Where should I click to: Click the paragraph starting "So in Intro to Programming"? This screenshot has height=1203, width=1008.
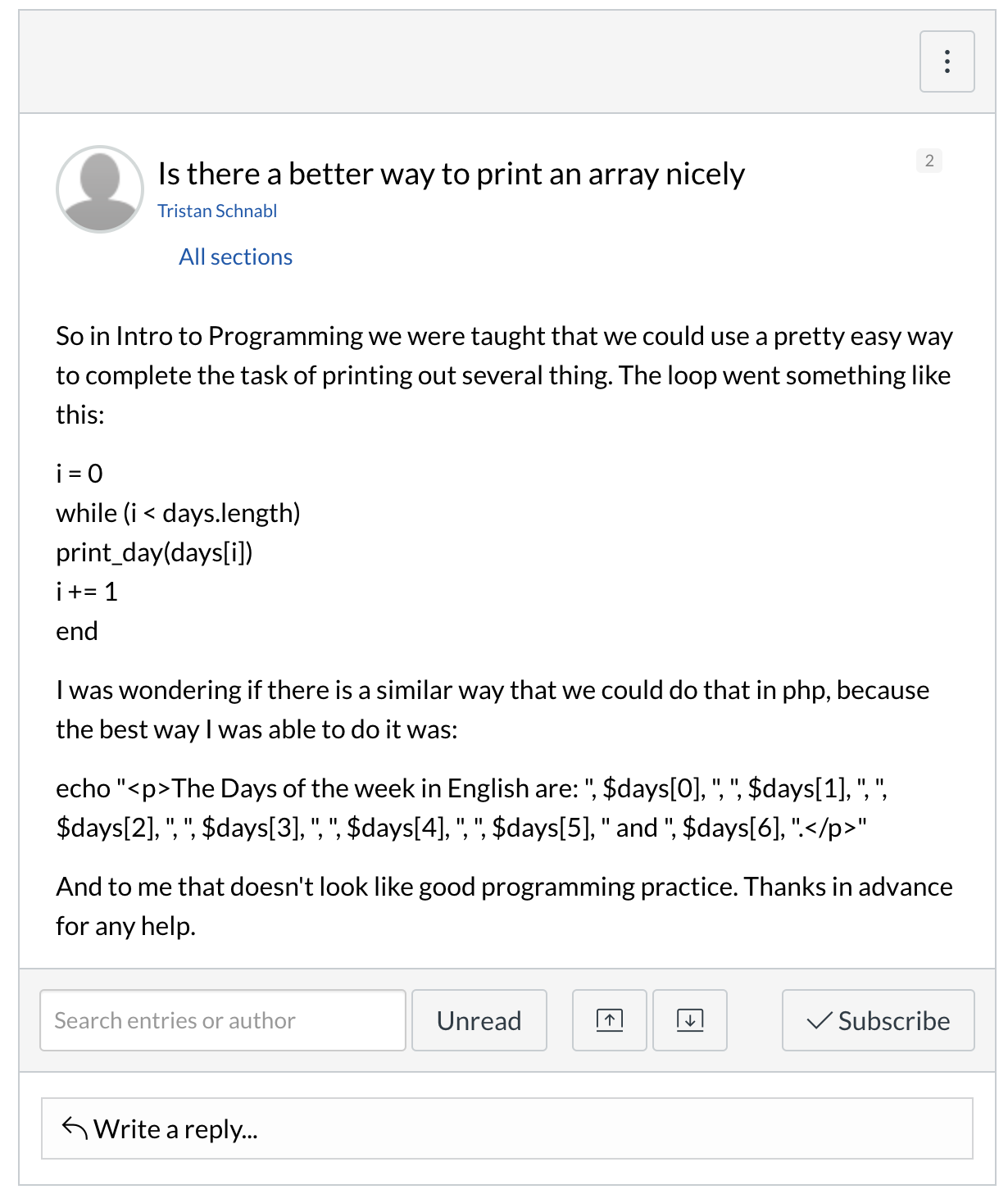(504, 375)
